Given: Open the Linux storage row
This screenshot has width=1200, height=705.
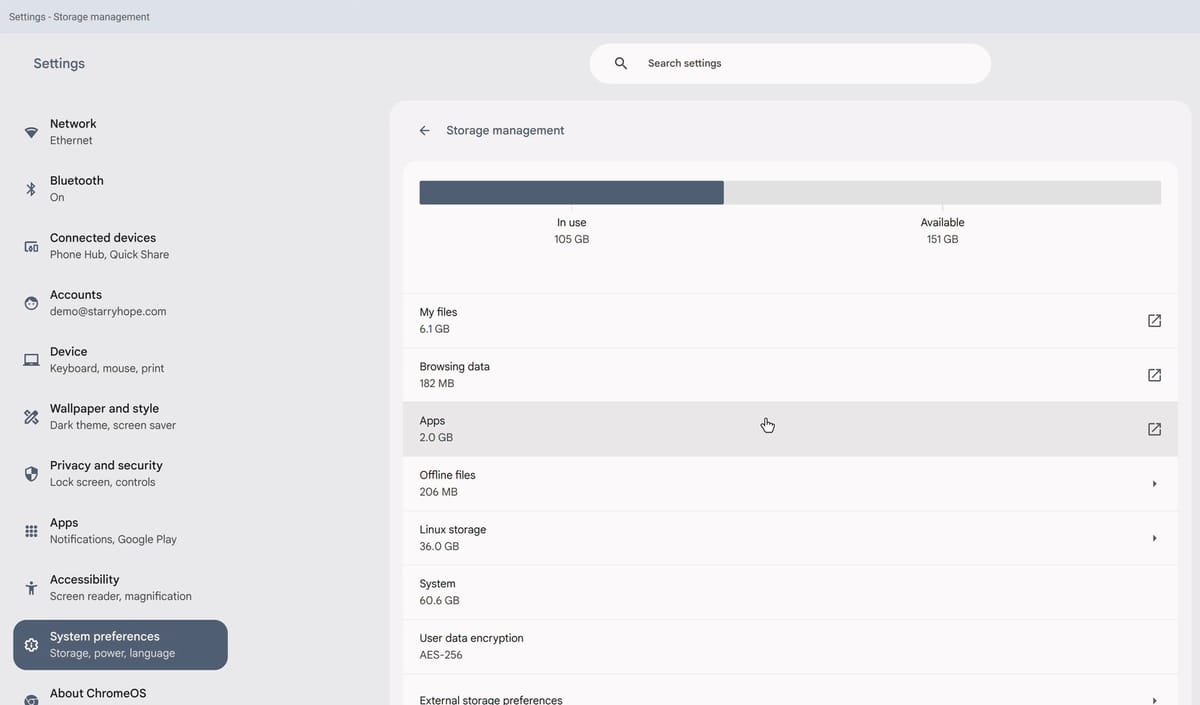Looking at the screenshot, I should [x=790, y=538].
